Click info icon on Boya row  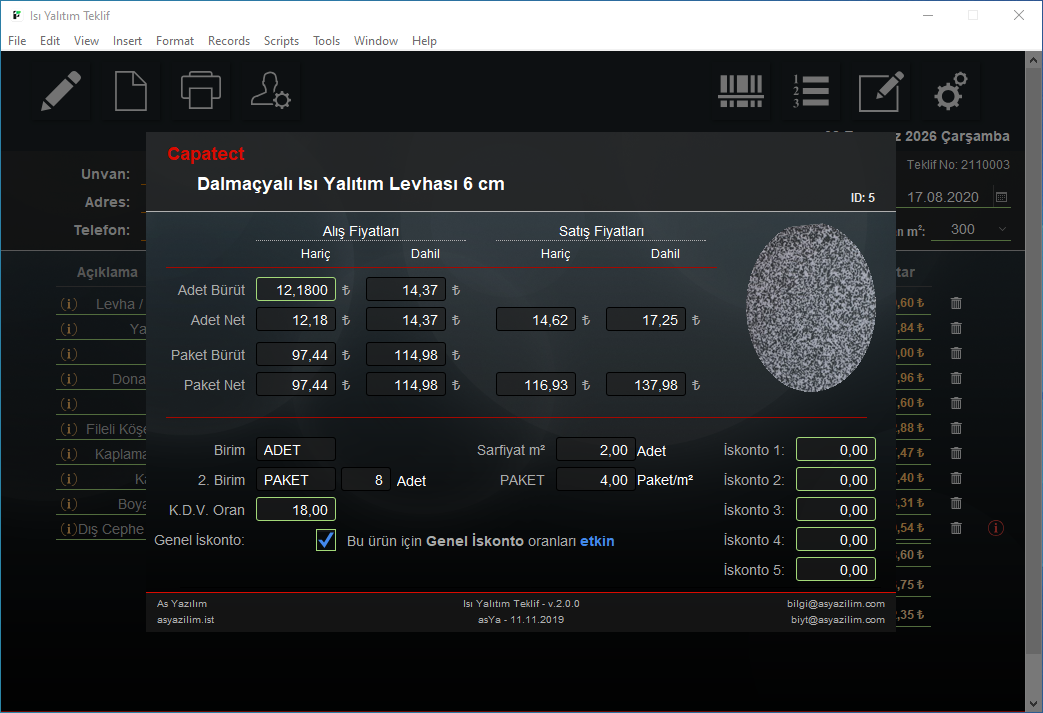point(69,504)
